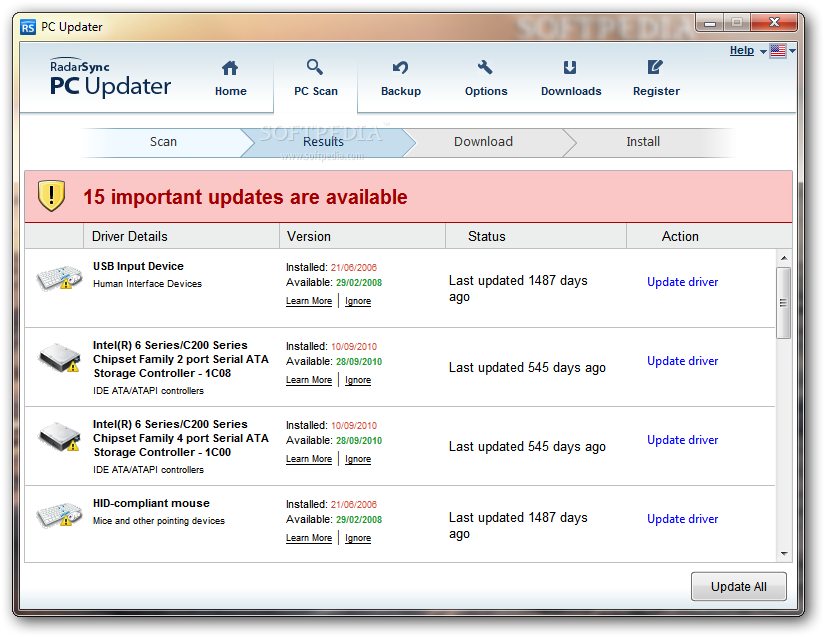825x637 pixels.
Task: Click the Action column header
Action: (709, 236)
